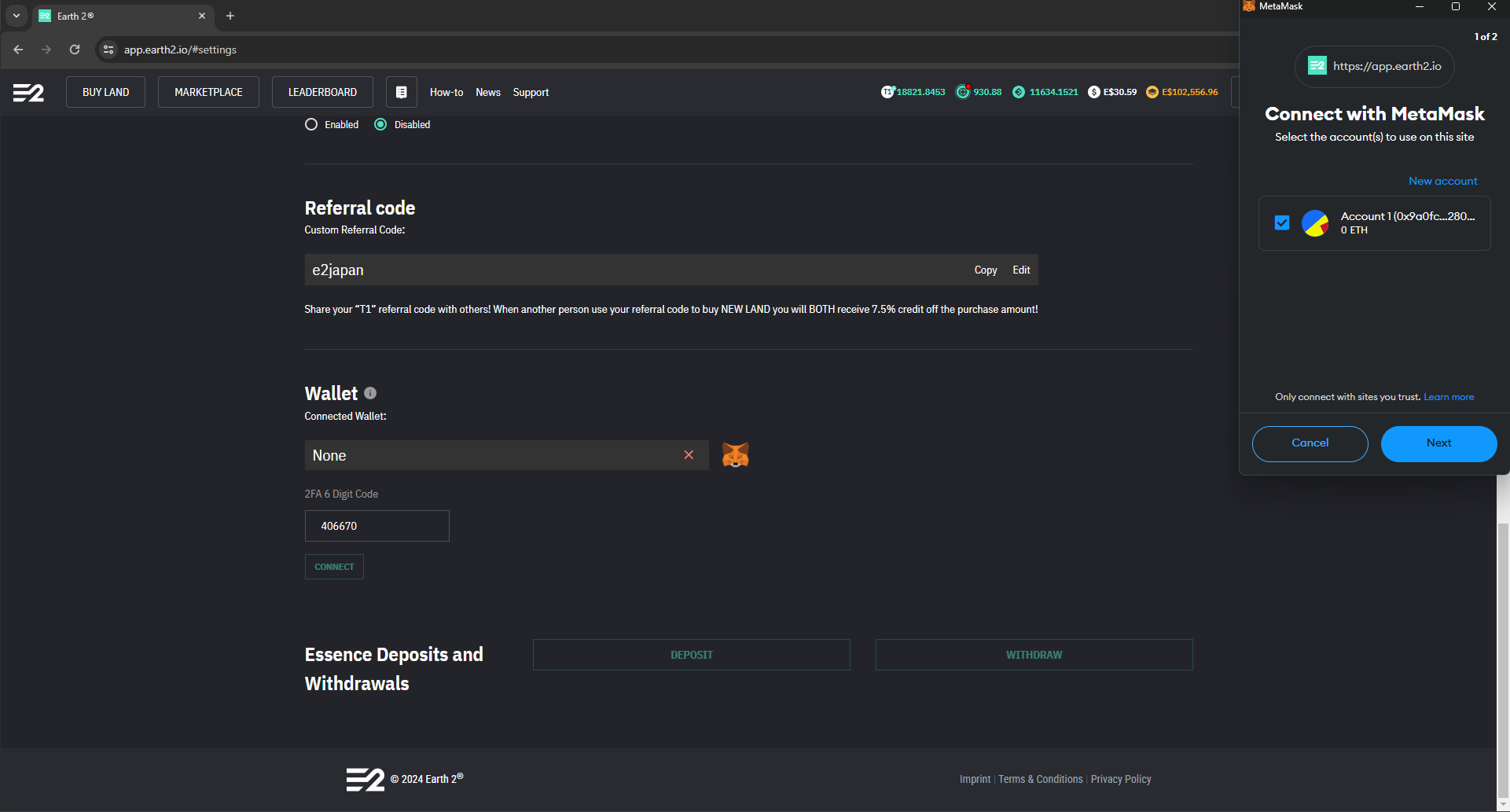
Task: Click the browser address bar URL
Action: pos(180,50)
